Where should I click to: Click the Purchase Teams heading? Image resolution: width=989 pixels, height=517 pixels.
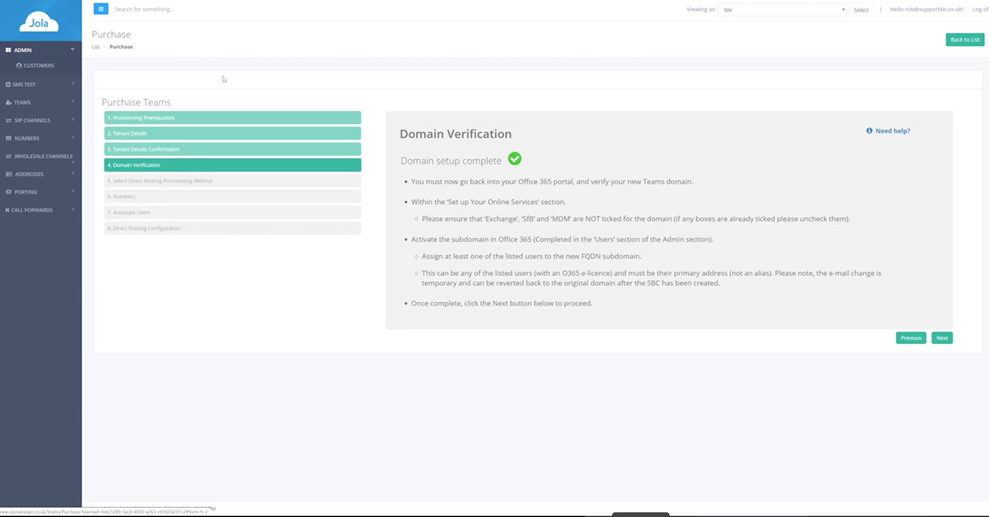click(x=136, y=102)
